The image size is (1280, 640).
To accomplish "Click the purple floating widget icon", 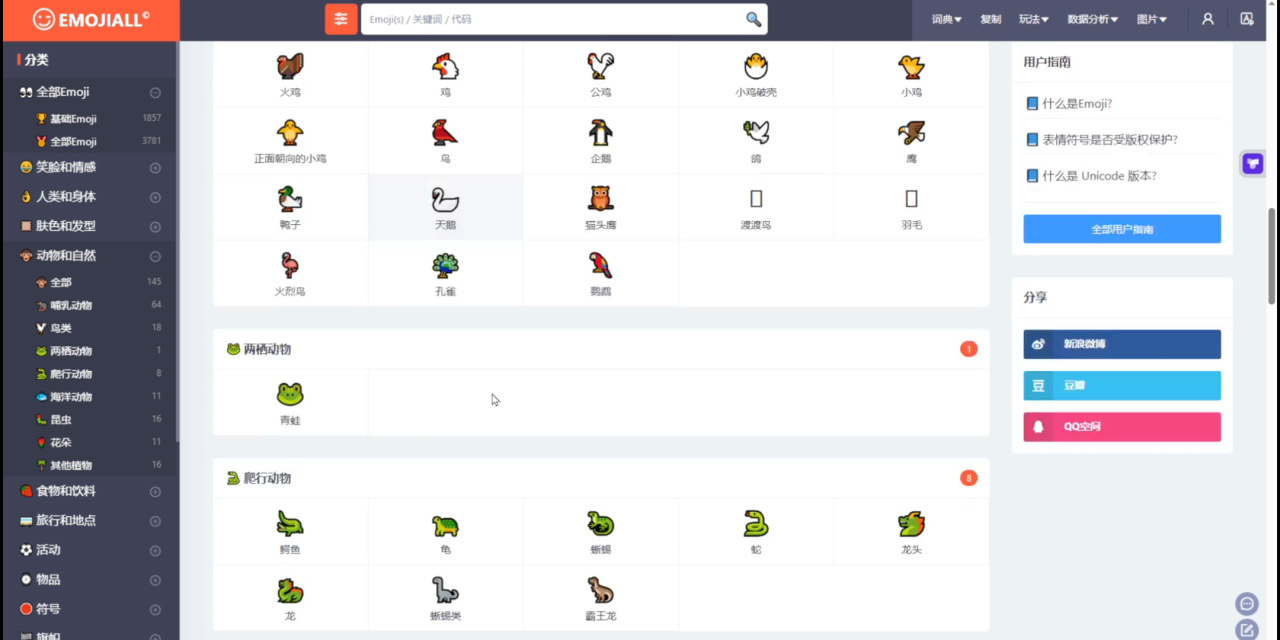I will pos(1253,163).
